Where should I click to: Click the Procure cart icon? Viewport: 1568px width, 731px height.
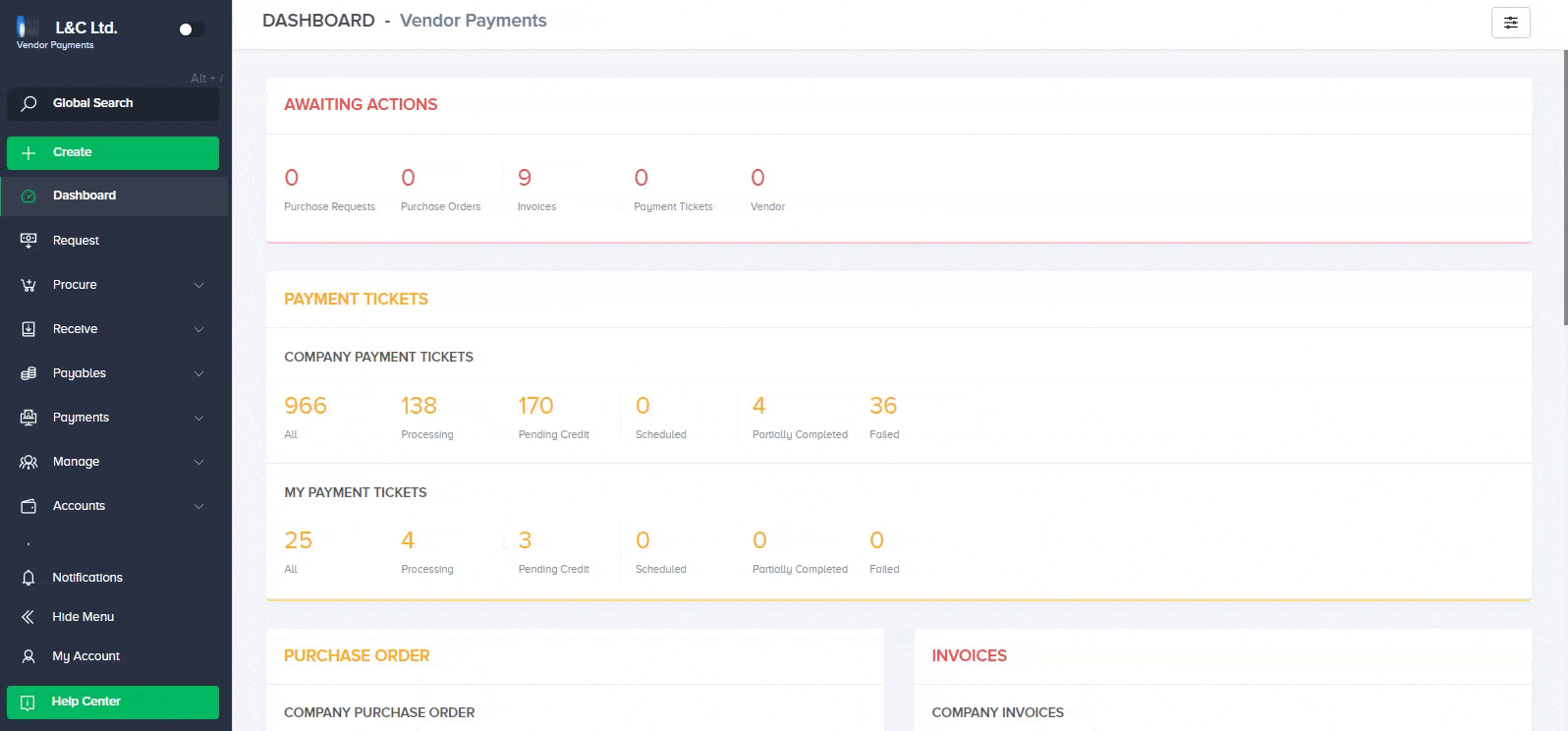pyautogui.click(x=28, y=285)
